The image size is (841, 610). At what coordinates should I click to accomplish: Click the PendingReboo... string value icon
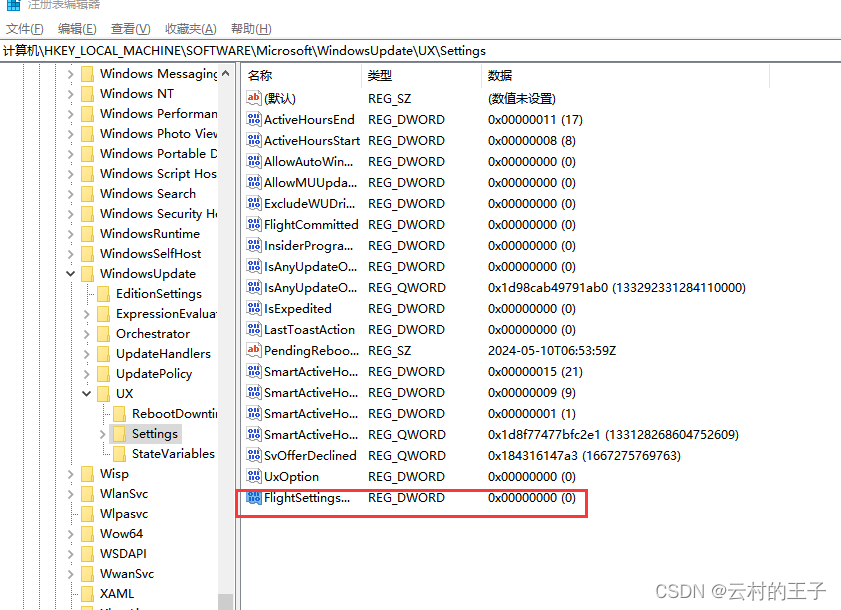coord(254,350)
